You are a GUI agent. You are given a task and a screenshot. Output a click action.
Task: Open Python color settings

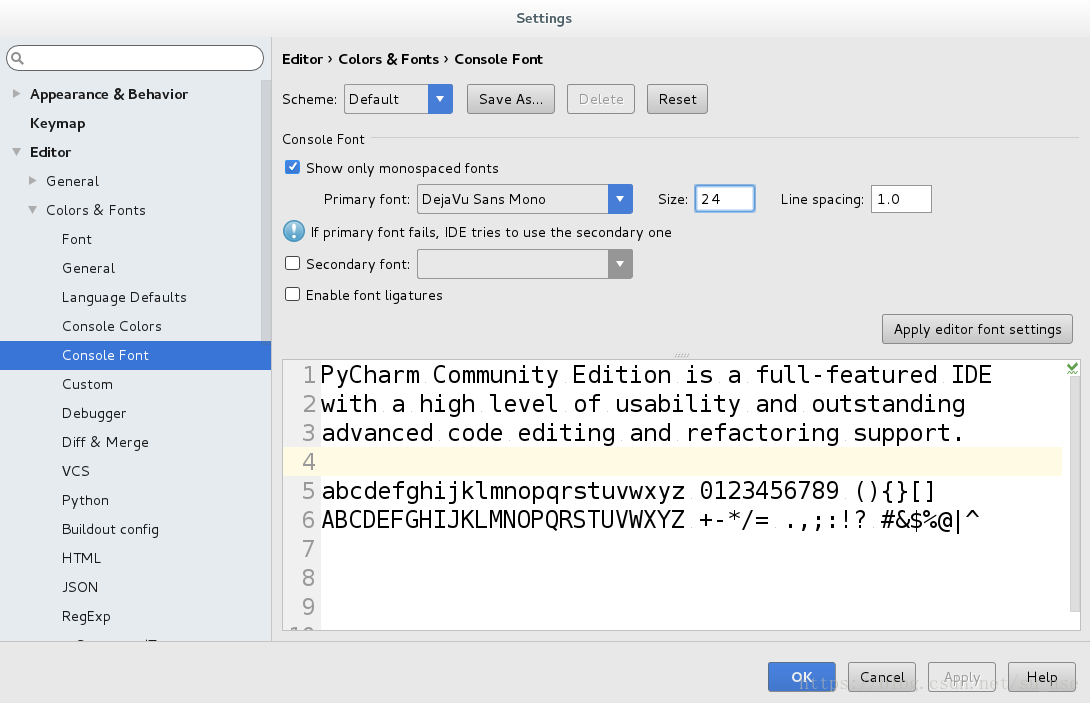86,501
